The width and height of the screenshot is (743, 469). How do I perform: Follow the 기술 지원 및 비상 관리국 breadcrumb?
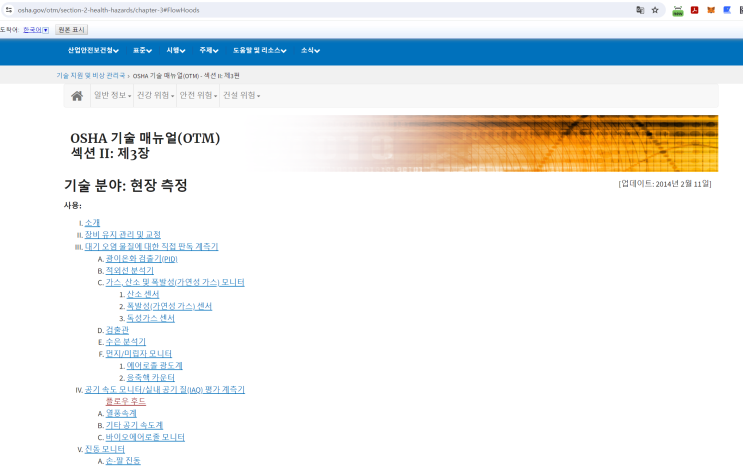[91, 76]
